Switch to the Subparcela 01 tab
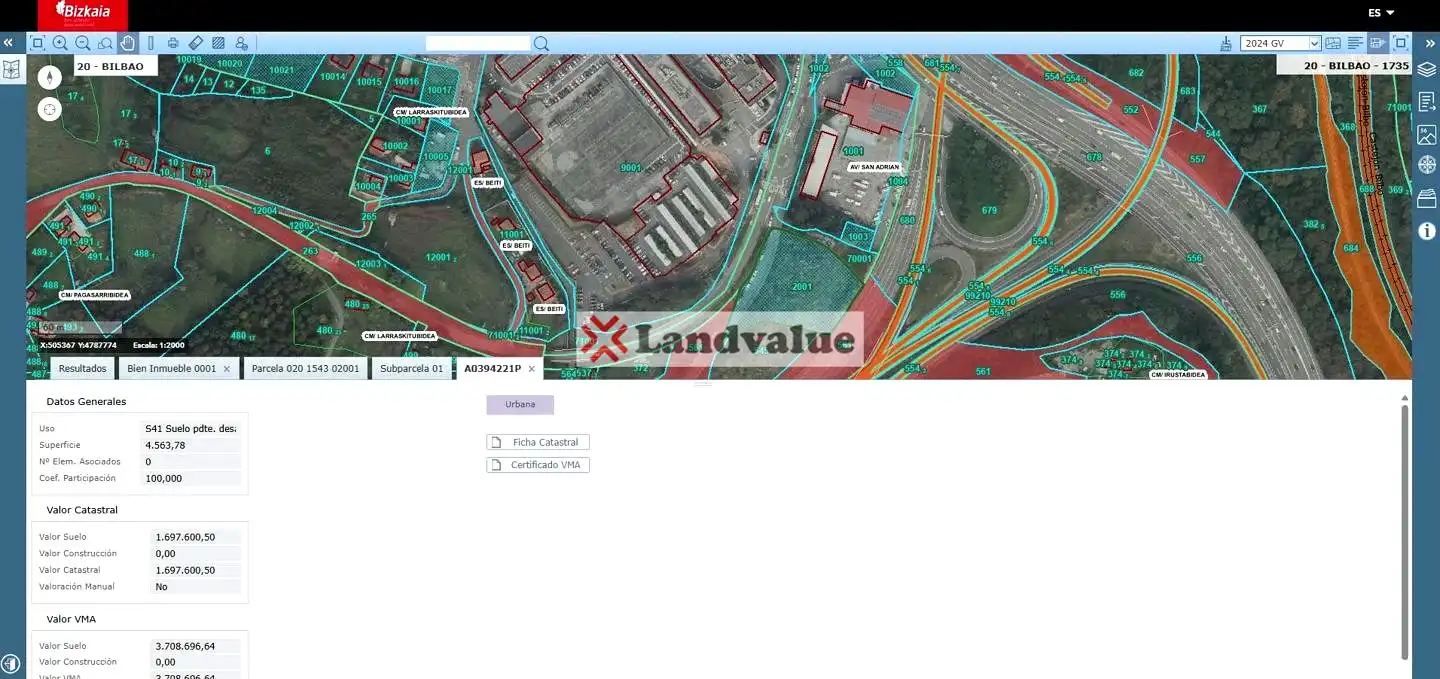1440x679 pixels. tap(411, 369)
